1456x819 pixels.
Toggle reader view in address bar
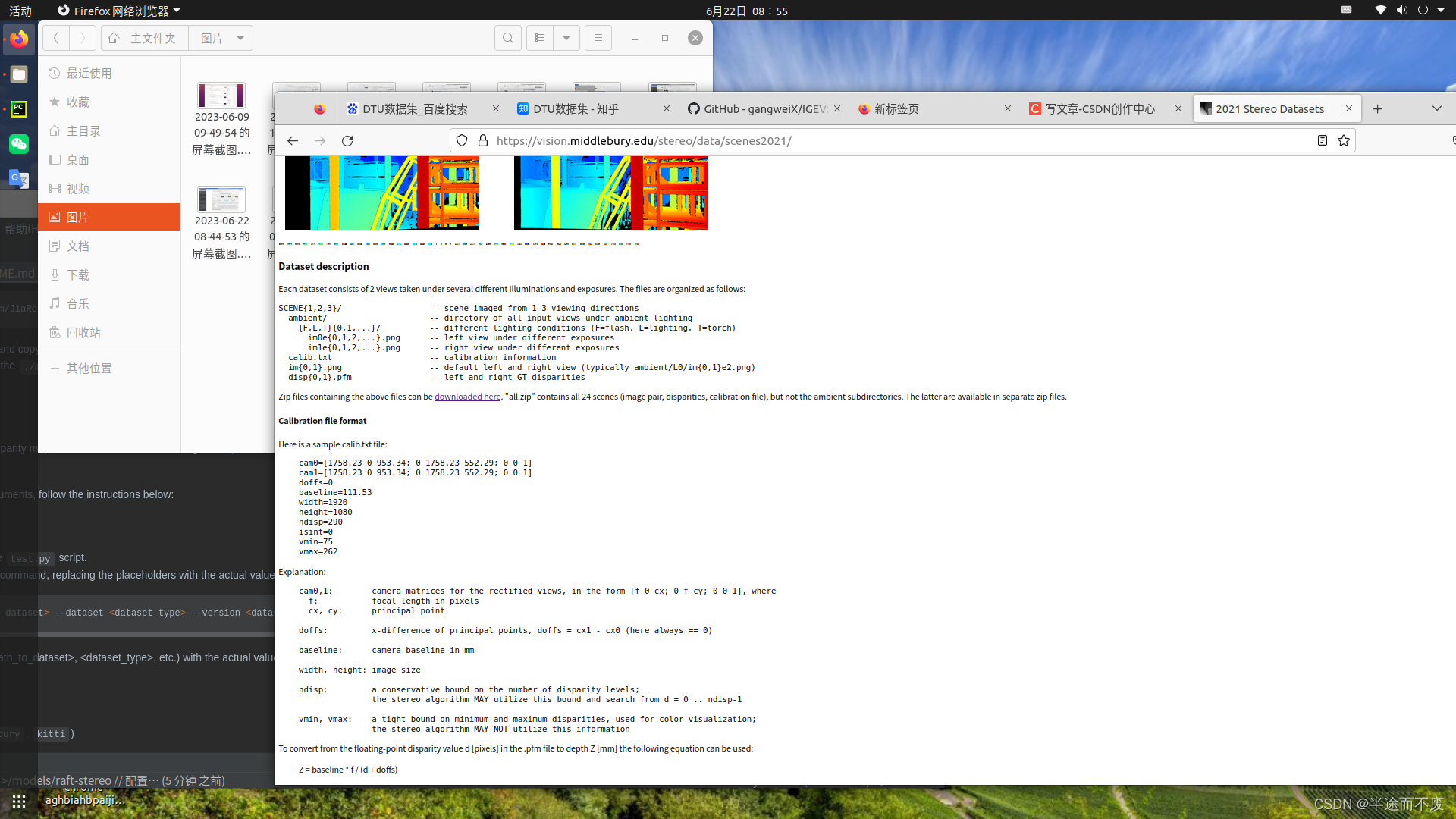[1322, 140]
